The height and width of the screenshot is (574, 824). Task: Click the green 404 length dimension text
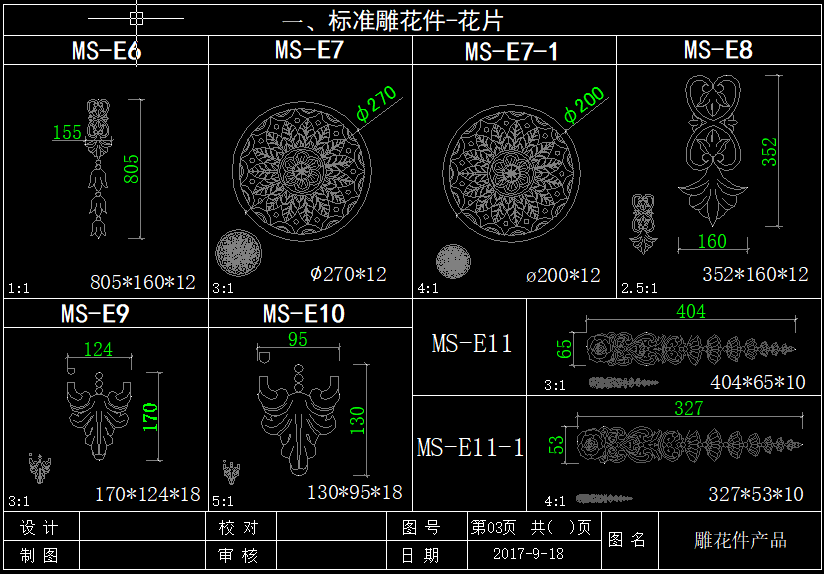[x=690, y=312]
